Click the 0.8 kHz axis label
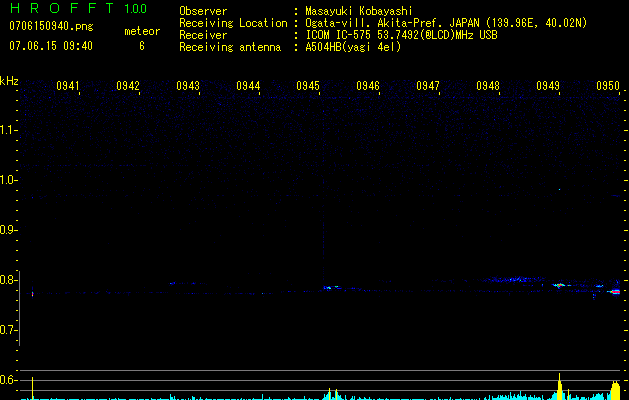Viewport: 629px width, 400px height. point(8,280)
